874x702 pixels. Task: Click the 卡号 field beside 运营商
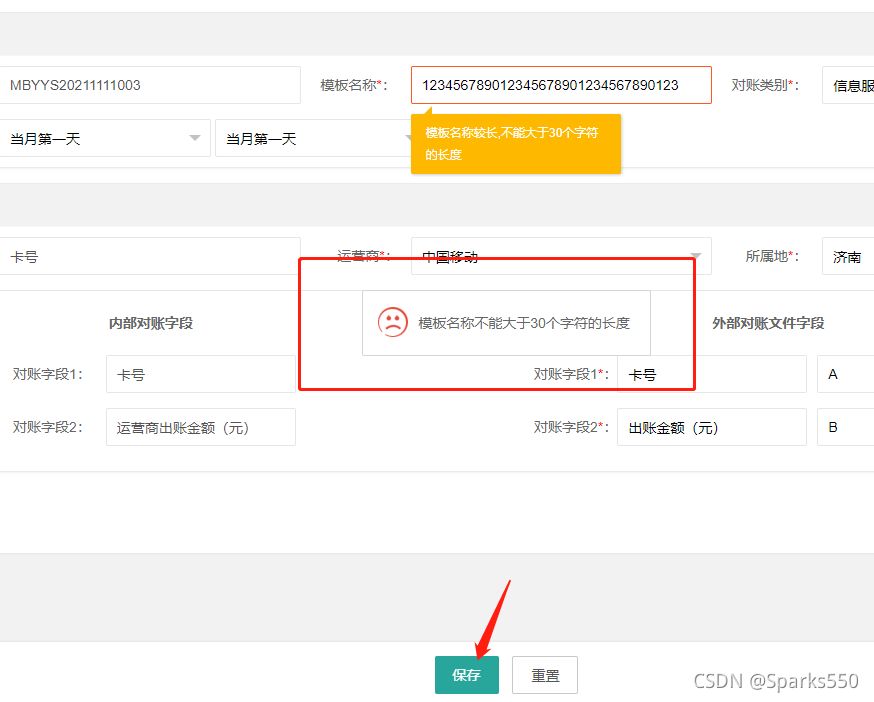coord(150,256)
